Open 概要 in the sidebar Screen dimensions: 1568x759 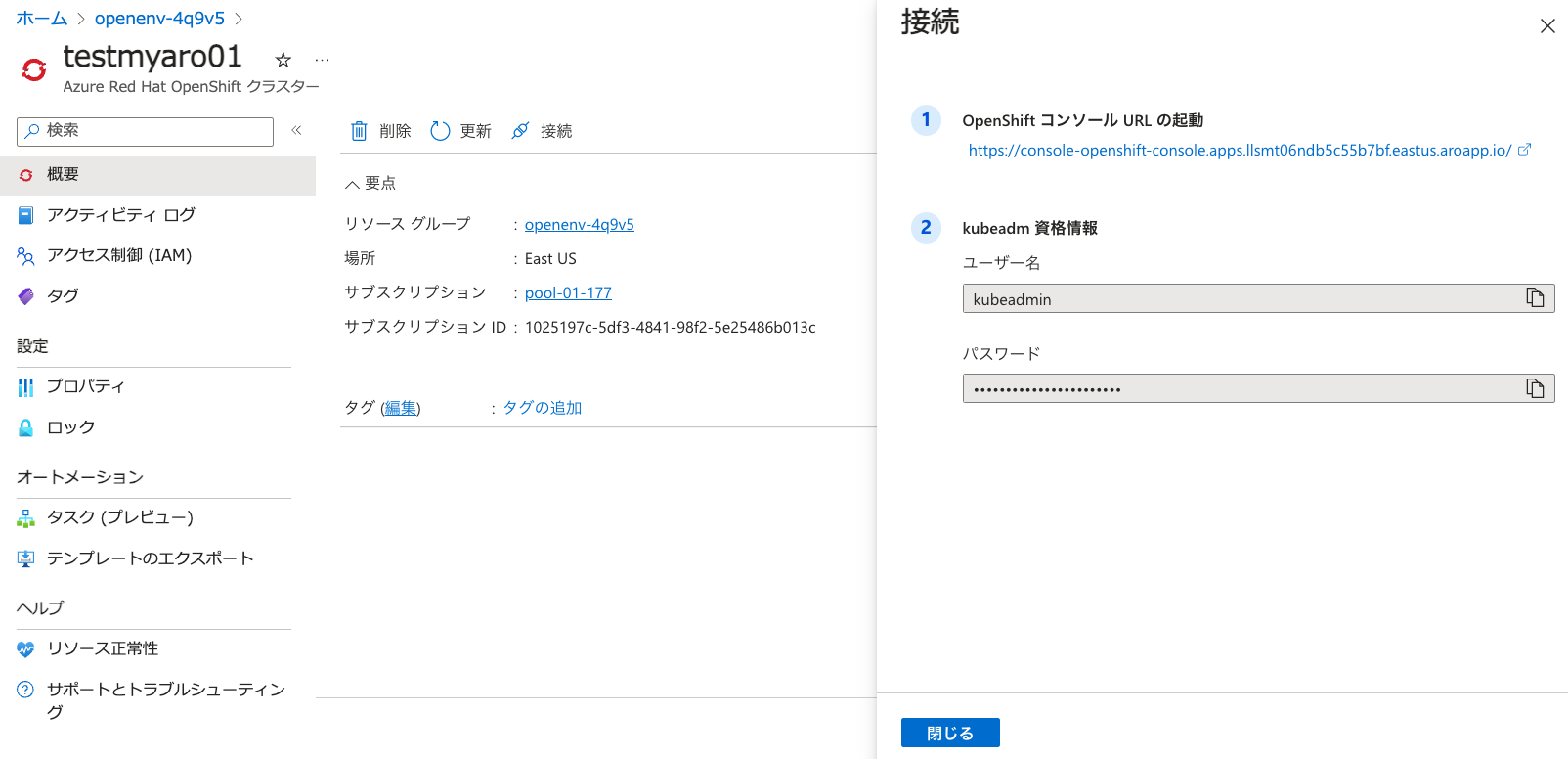157,175
